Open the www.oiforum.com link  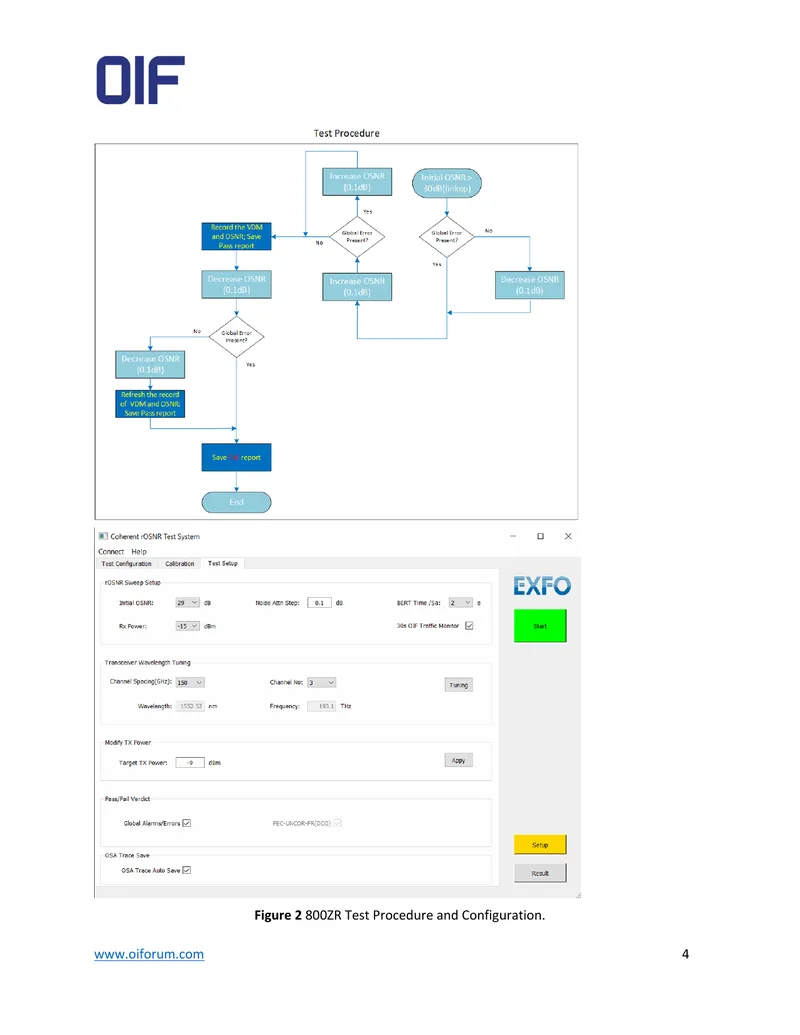point(149,954)
